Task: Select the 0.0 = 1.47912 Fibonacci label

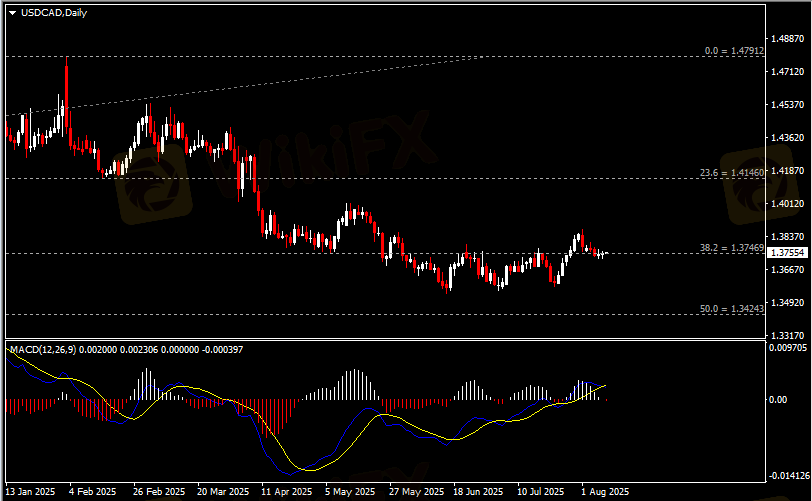Action: (x=734, y=51)
